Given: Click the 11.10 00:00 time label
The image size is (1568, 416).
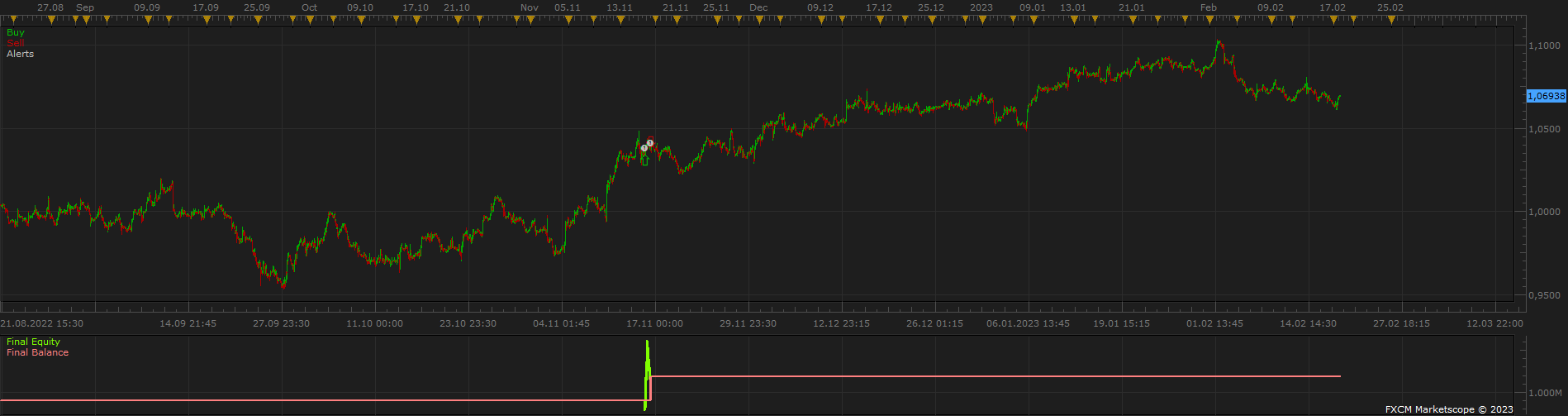Looking at the screenshot, I should coord(374,323).
